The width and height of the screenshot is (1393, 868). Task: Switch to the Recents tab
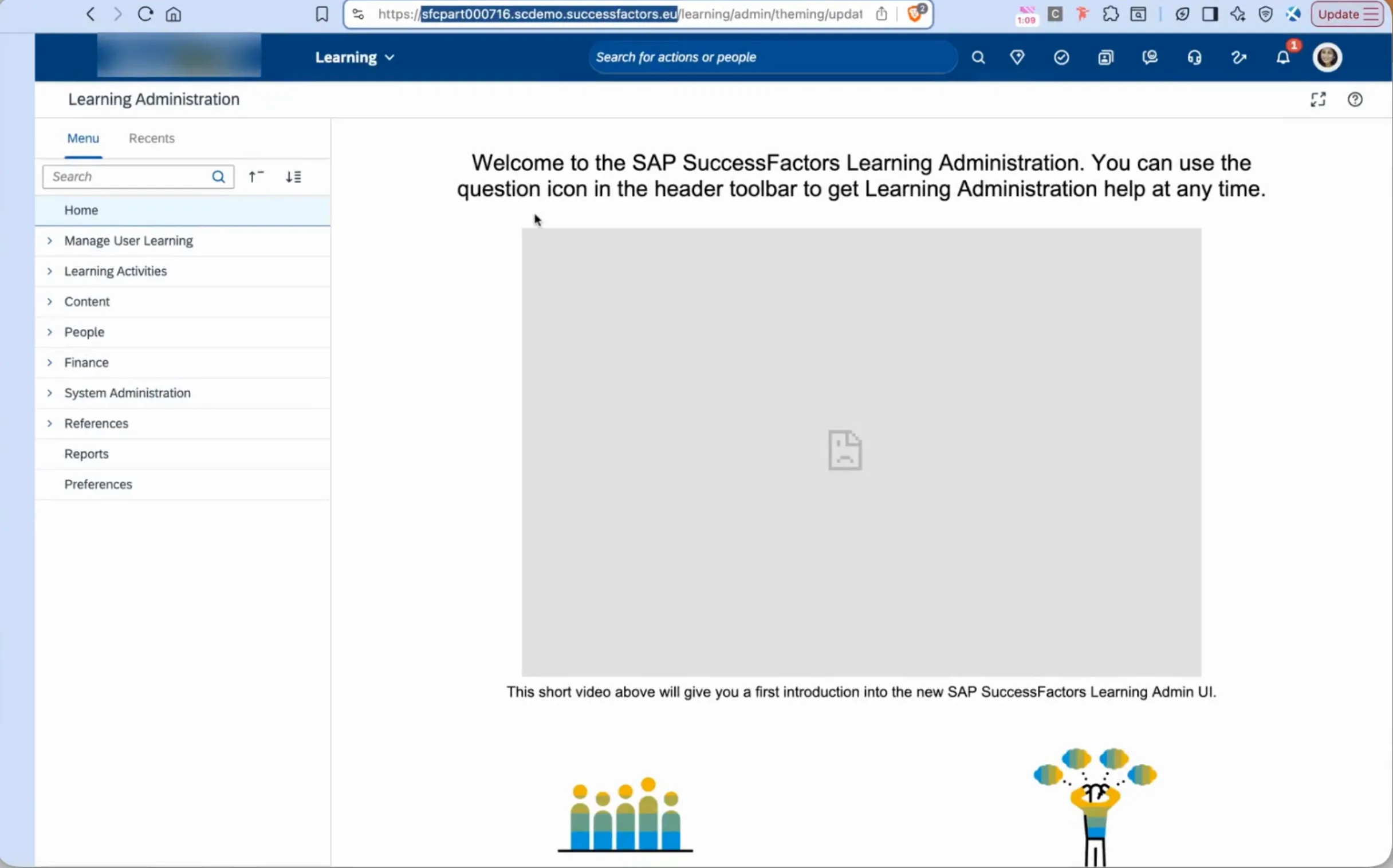click(x=152, y=139)
